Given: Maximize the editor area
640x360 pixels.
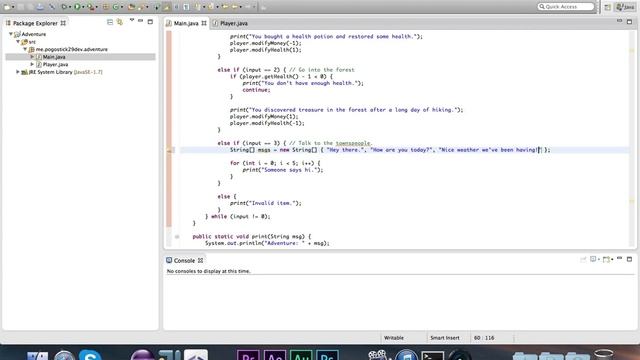Looking at the screenshot, I should click(629, 21).
